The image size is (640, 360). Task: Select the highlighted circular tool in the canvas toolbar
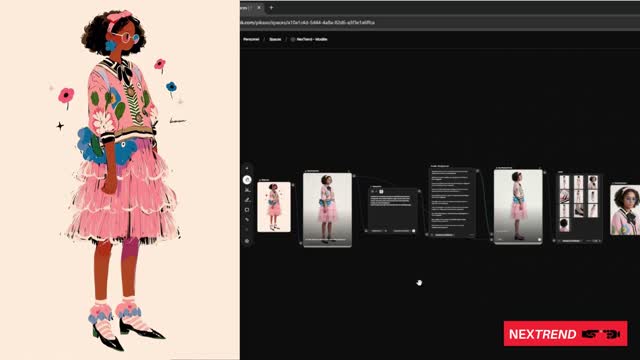[247, 180]
